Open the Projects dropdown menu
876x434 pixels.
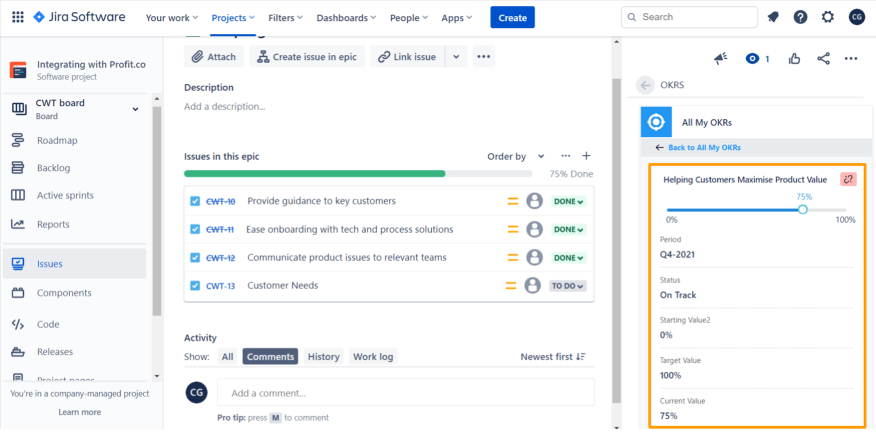(233, 18)
